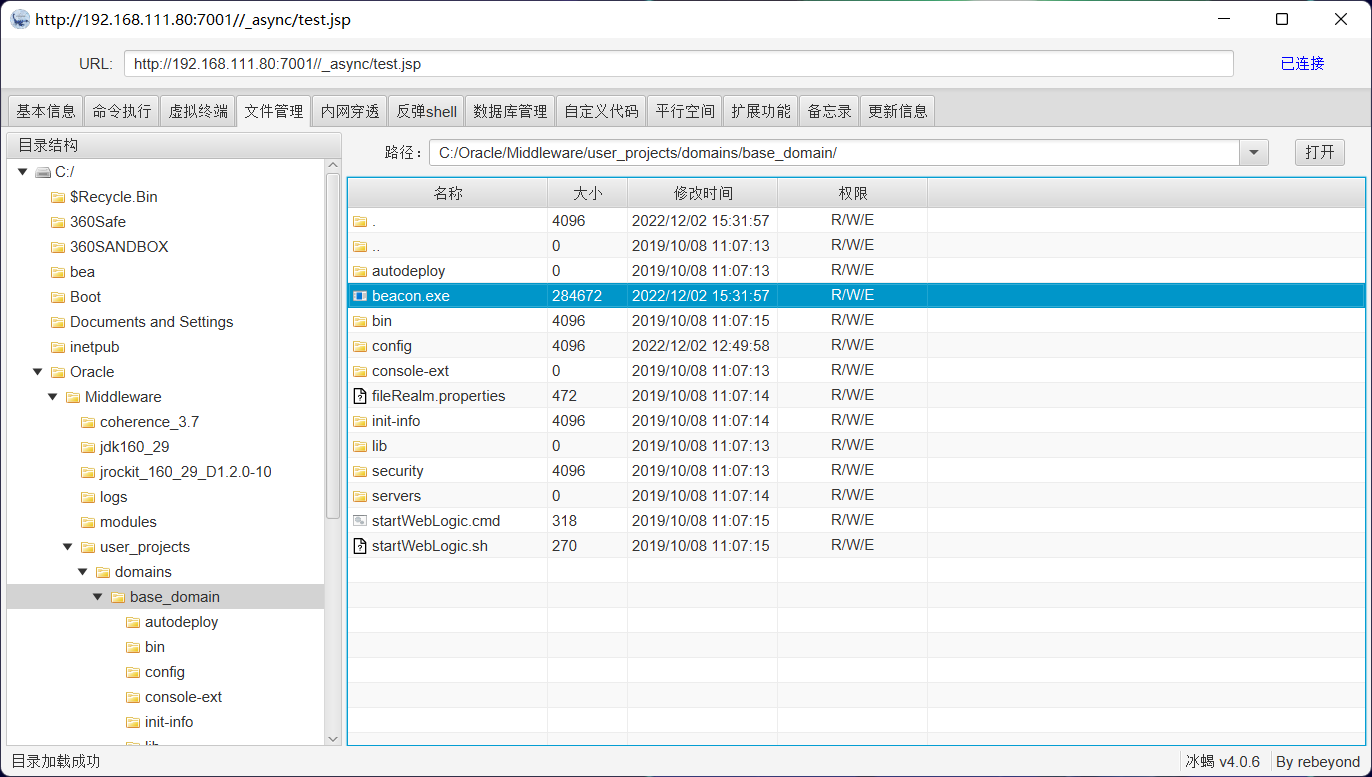
Task: Sort file list by 名称 column
Action: click(448, 193)
